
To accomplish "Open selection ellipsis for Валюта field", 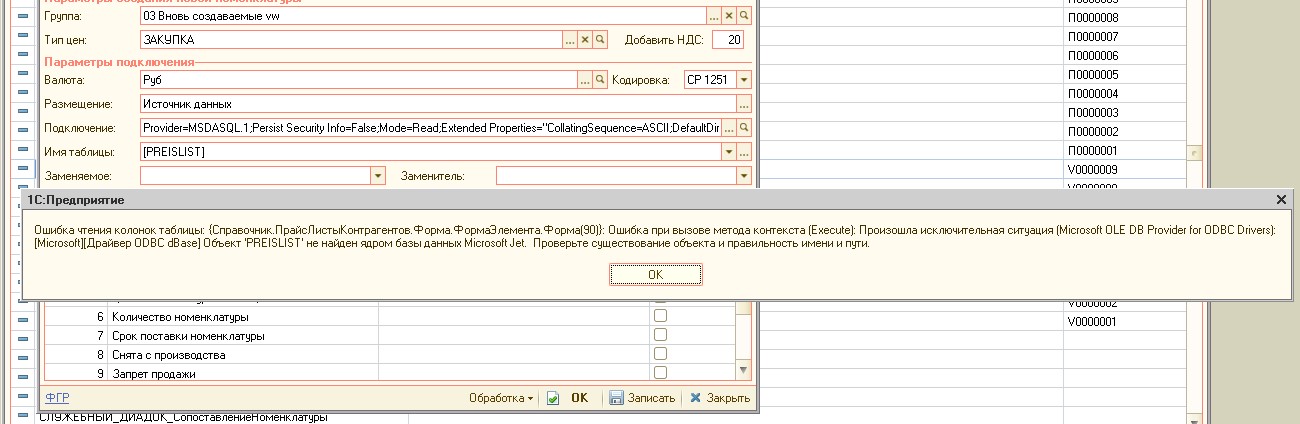I will pyautogui.click(x=585, y=79).
